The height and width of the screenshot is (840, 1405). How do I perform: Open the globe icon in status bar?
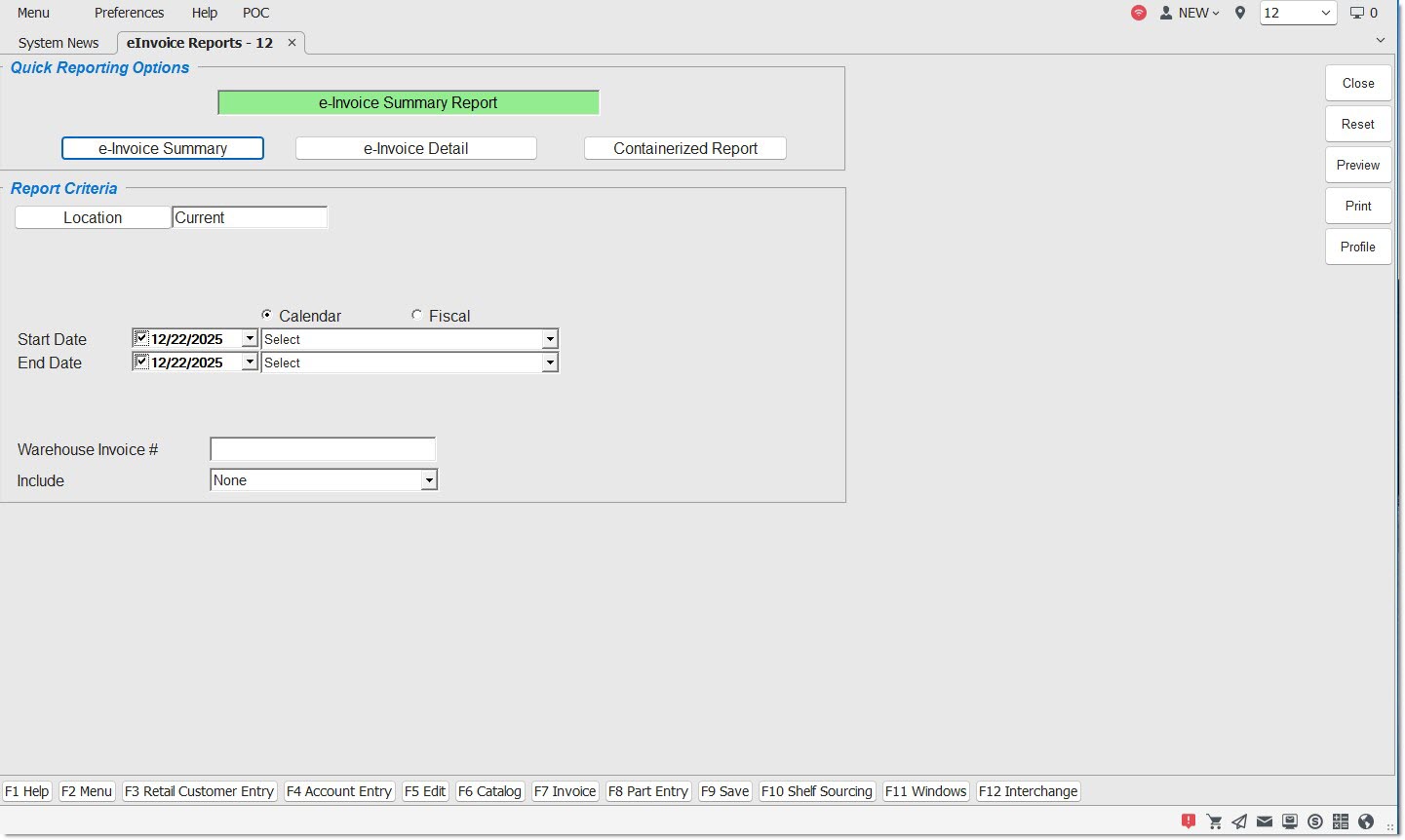1366,821
